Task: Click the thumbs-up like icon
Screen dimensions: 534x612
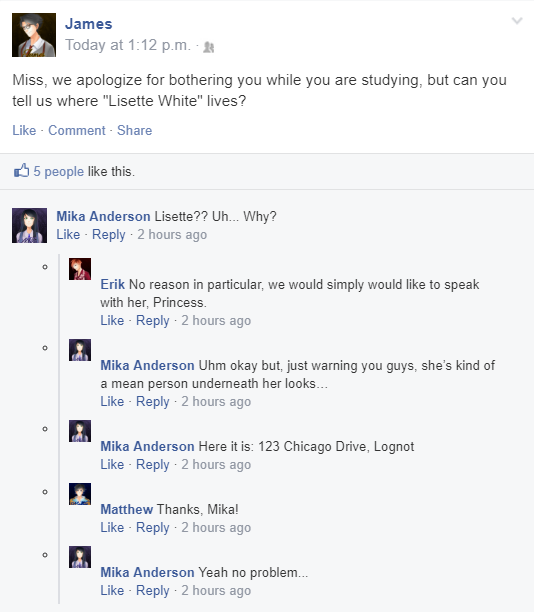Action: click(x=21, y=171)
